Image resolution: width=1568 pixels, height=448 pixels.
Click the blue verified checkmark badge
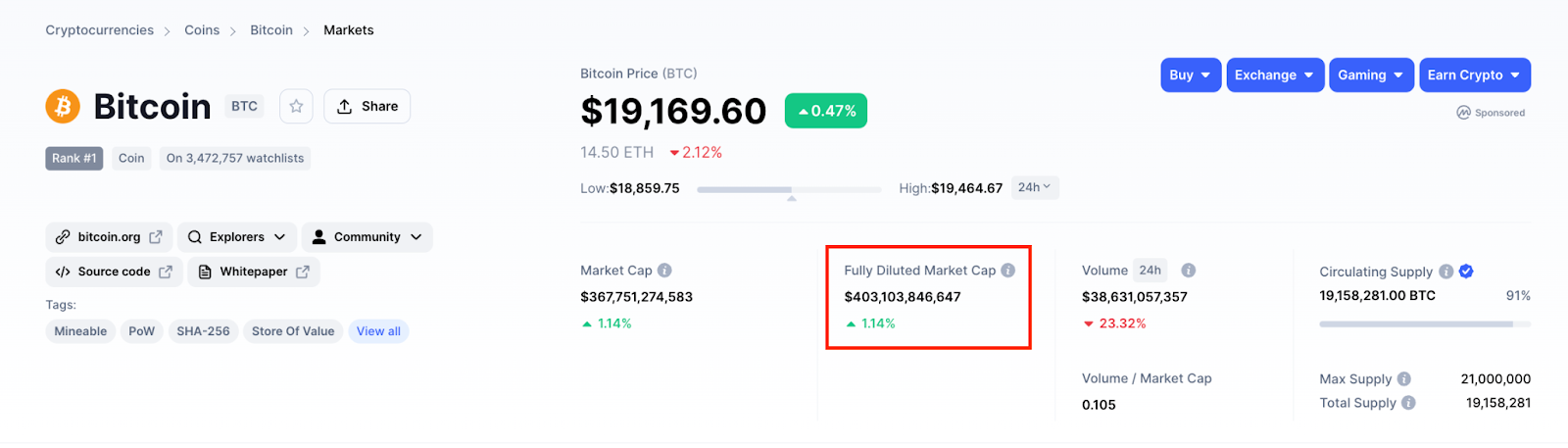[x=1466, y=272]
